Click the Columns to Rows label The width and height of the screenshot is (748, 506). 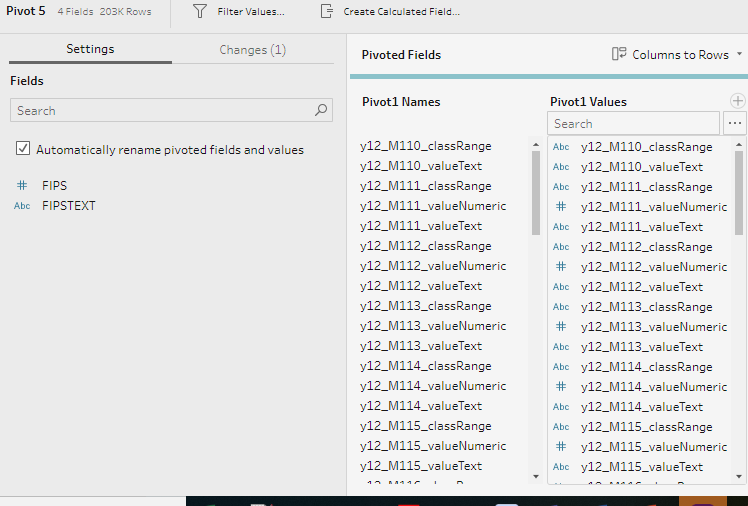(x=680, y=55)
